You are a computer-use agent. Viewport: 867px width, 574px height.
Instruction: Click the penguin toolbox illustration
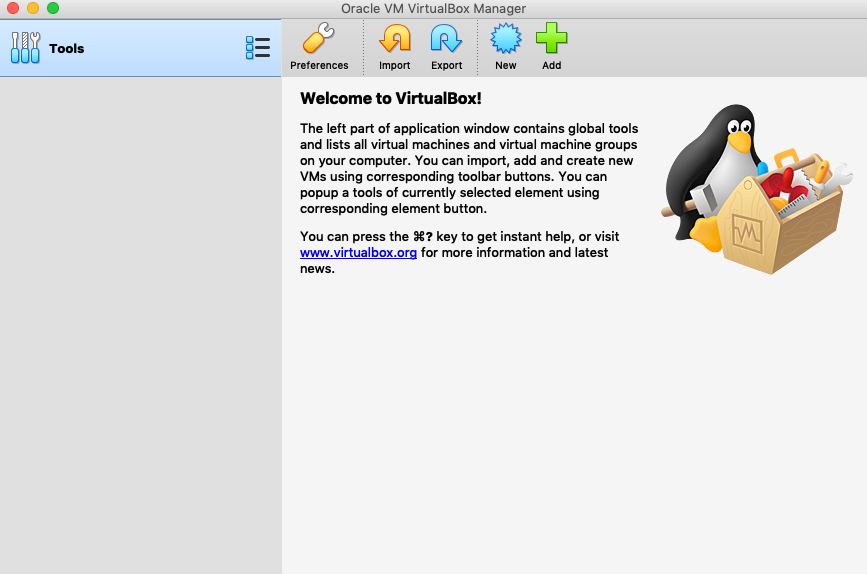756,189
